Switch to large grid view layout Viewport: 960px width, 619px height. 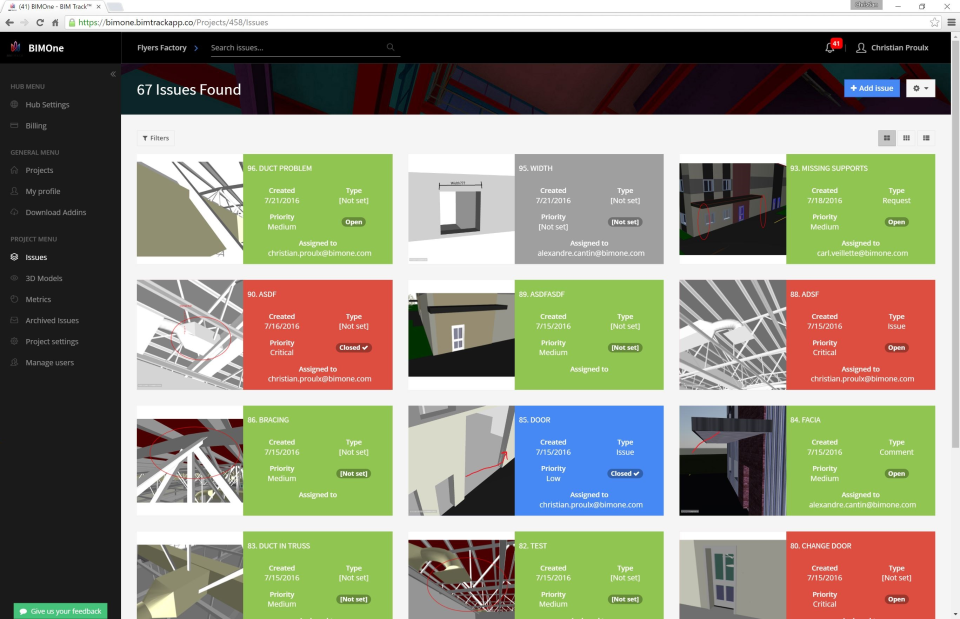885,138
